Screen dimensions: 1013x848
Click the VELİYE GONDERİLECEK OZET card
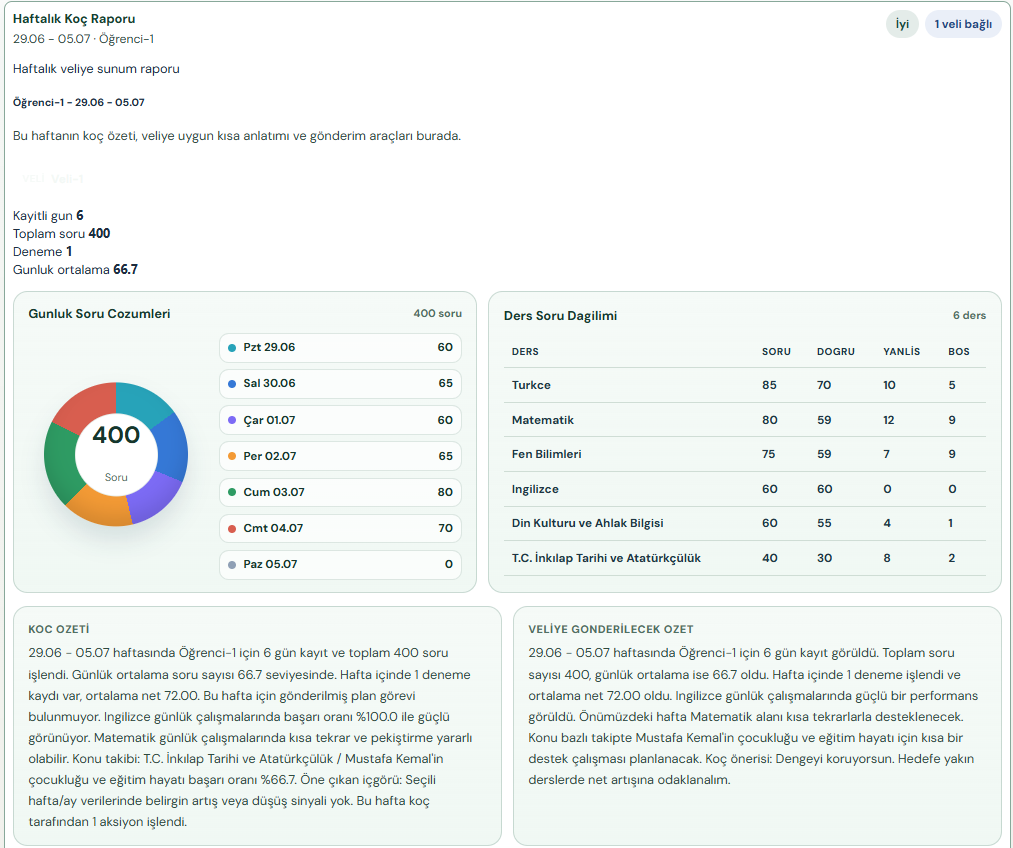click(757, 725)
